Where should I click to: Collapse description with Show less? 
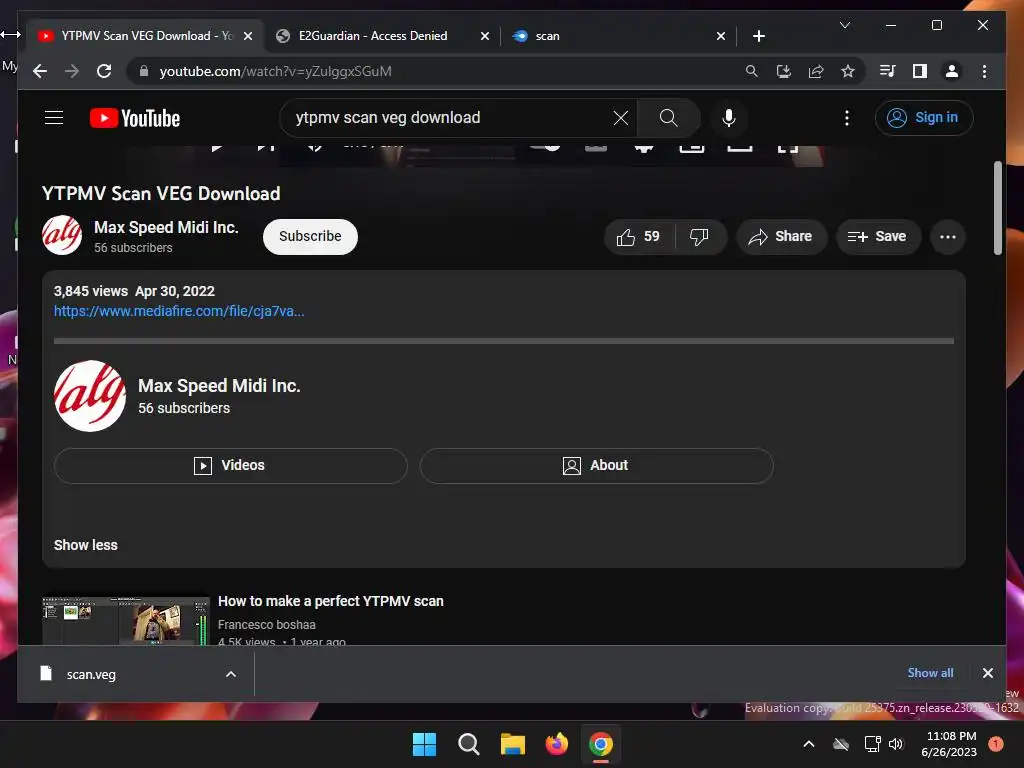(86, 545)
